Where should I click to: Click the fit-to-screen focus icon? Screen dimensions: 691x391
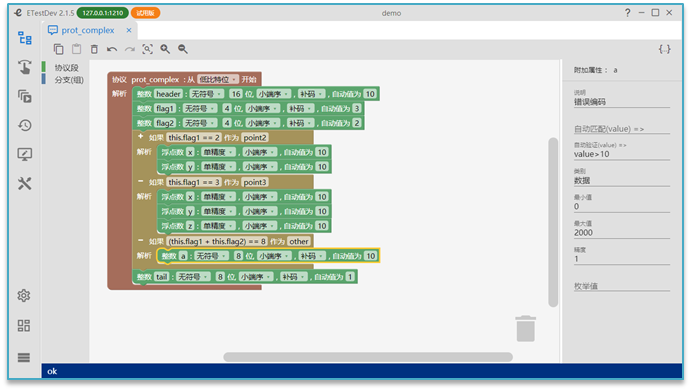coord(148,49)
